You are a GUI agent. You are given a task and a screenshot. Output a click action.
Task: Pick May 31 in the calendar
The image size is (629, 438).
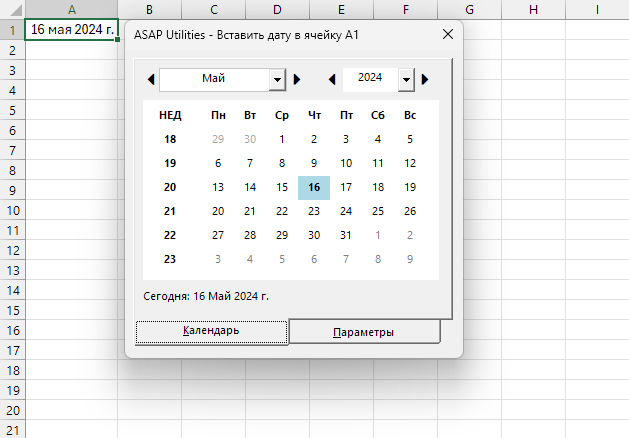point(346,235)
